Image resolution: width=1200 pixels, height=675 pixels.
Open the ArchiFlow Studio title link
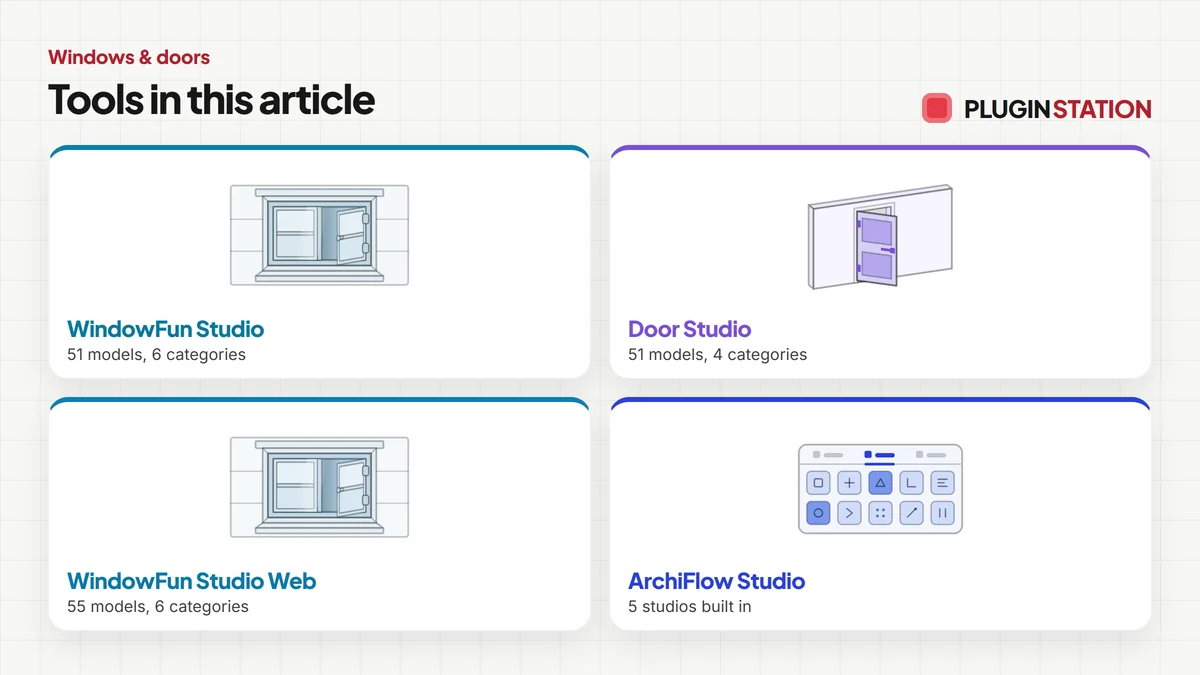(716, 581)
